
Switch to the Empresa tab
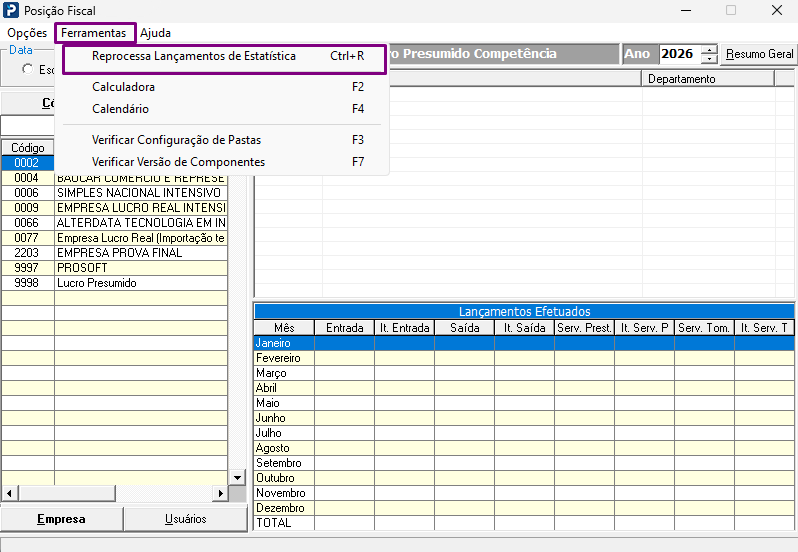pos(62,519)
